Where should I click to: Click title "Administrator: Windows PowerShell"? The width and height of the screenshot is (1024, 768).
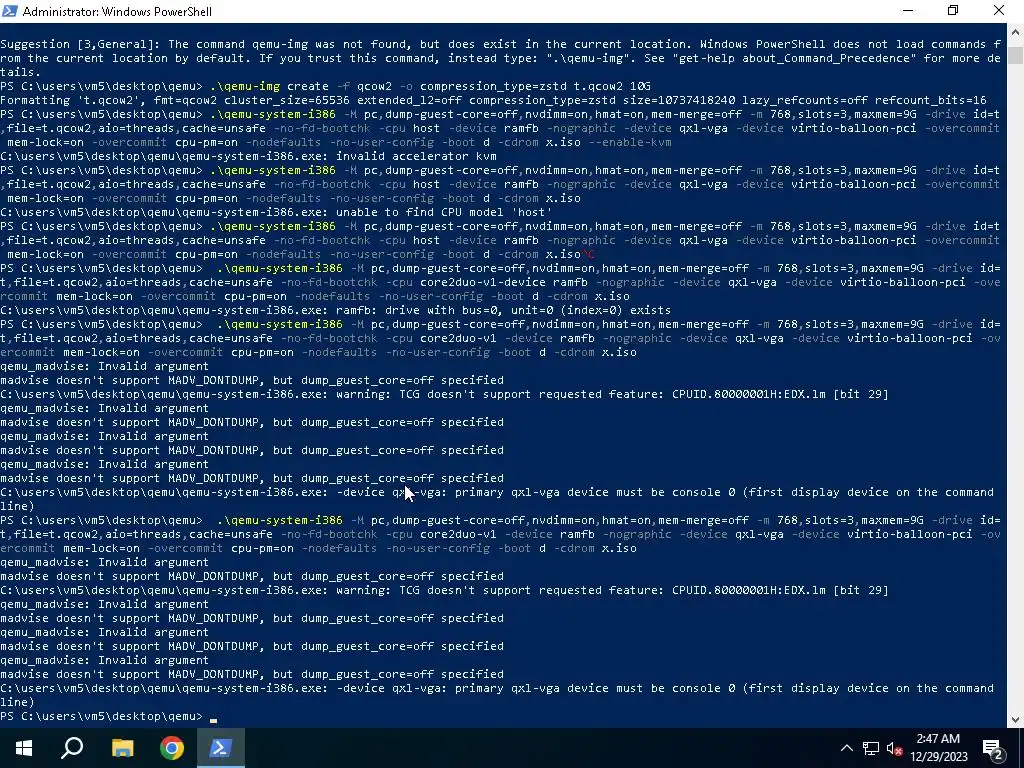(x=117, y=11)
